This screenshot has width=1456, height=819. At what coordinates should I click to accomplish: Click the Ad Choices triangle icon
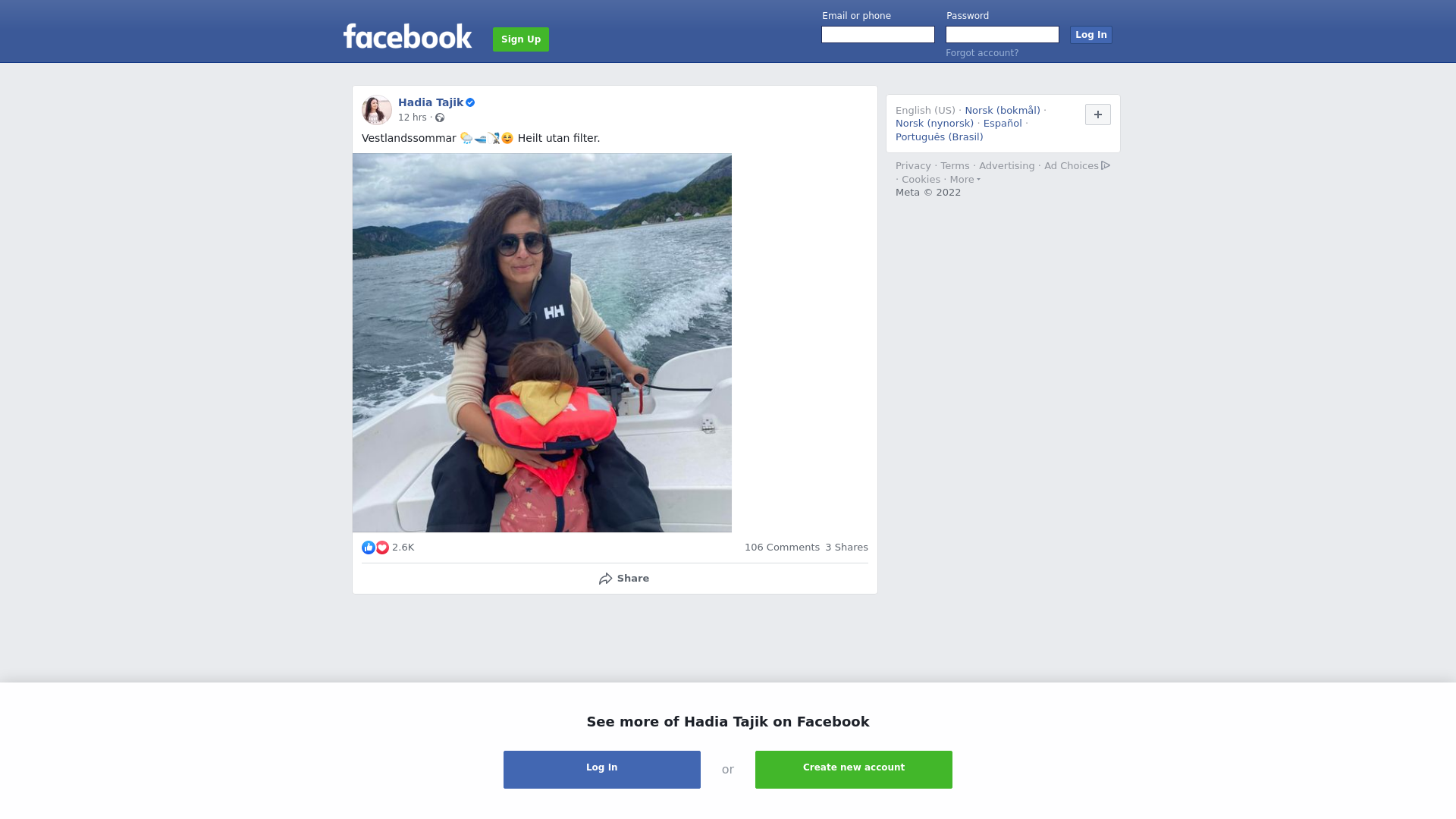(x=1106, y=165)
